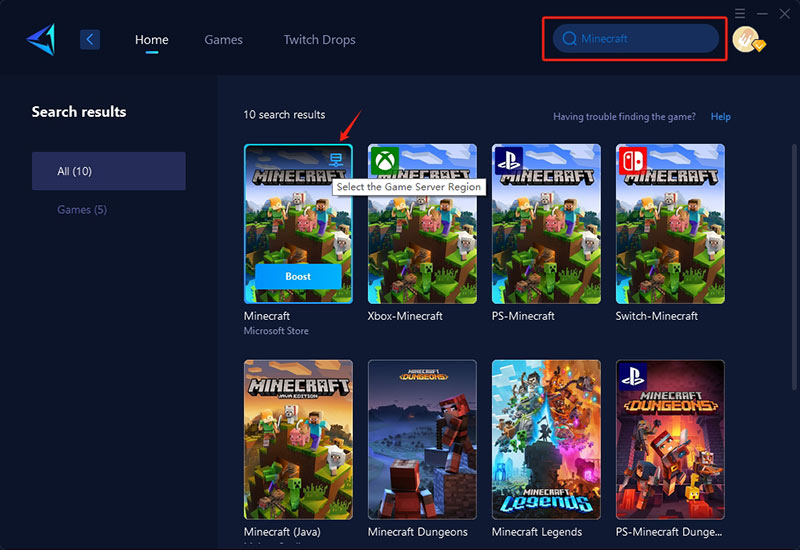Select the Minecraft Dungeons thumbnail

[422, 439]
